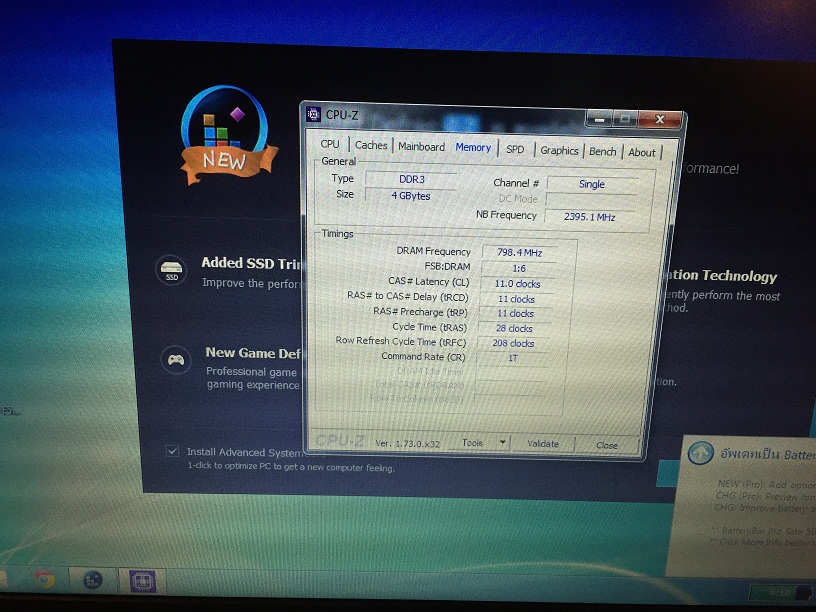
Task: Open the Graphics tab
Action: 559,150
